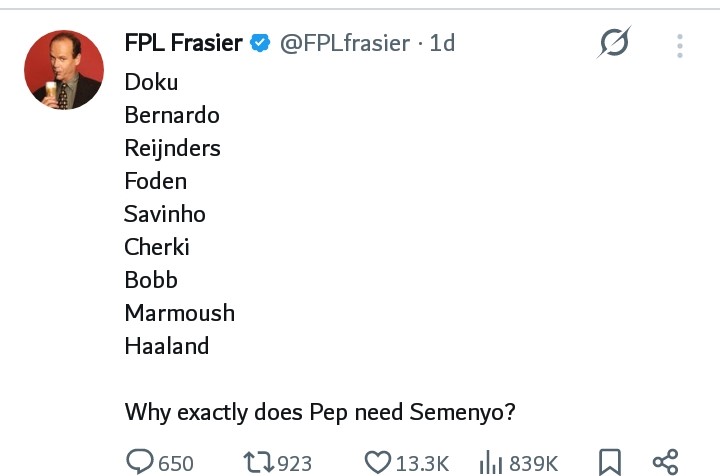Bookmark this post
This screenshot has height=476, width=720.
[x=609, y=462]
